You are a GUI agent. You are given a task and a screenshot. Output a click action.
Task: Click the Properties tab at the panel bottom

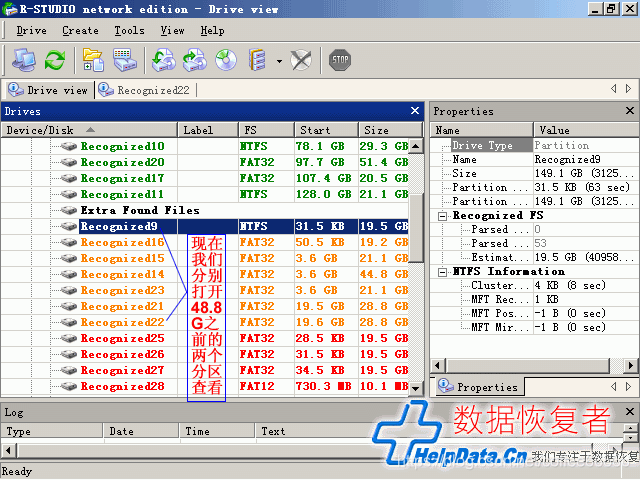[478, 387]
